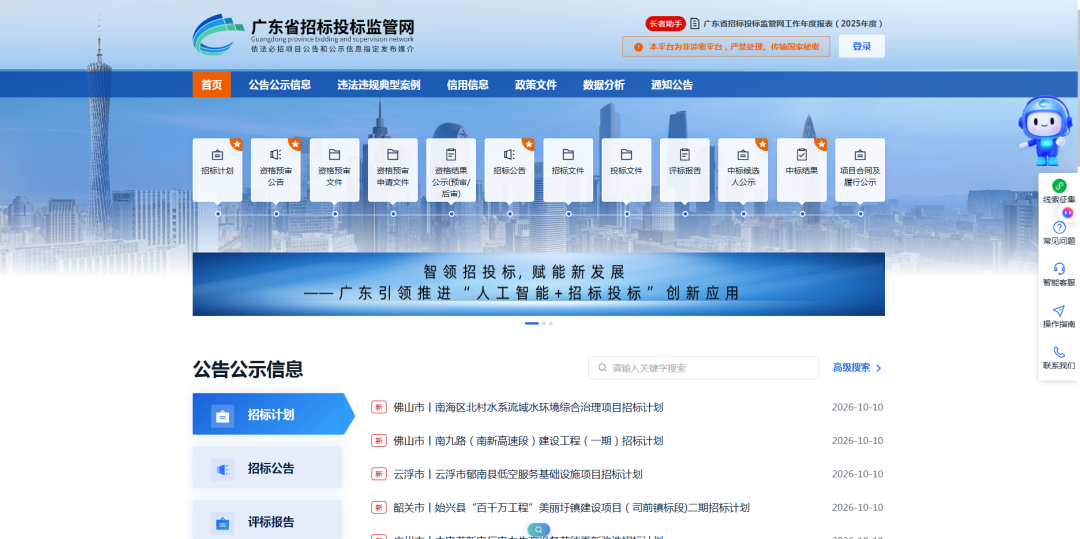Open 通知公告 nav menu

click(x=672, y=85)
